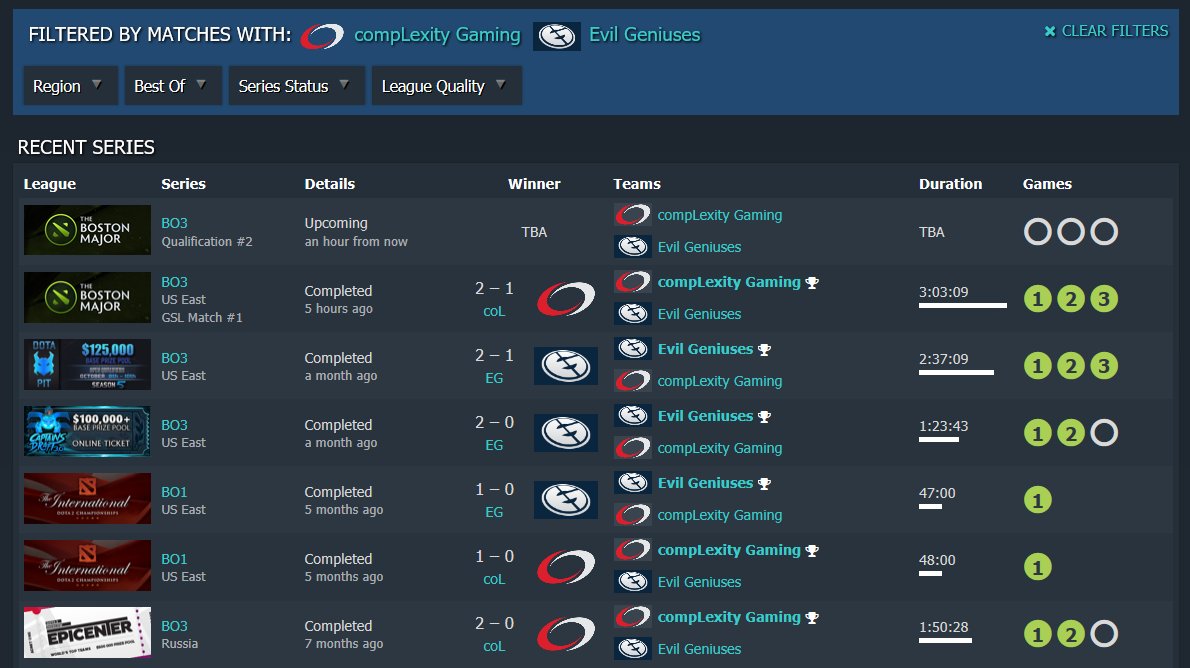This screenshot has height=668, width=1190.
Task: Open game 2 of the Captains Draft series
Action: pyautogui.click(x=1071, y=433)
